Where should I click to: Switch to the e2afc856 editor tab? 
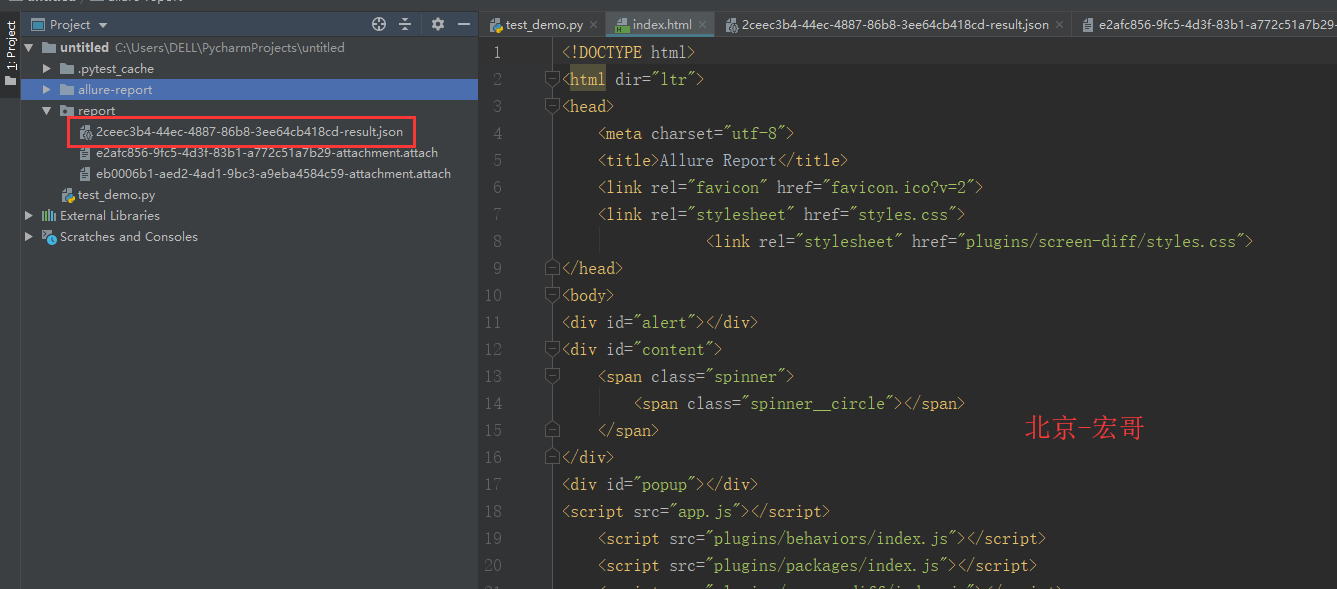(1207, 25)
